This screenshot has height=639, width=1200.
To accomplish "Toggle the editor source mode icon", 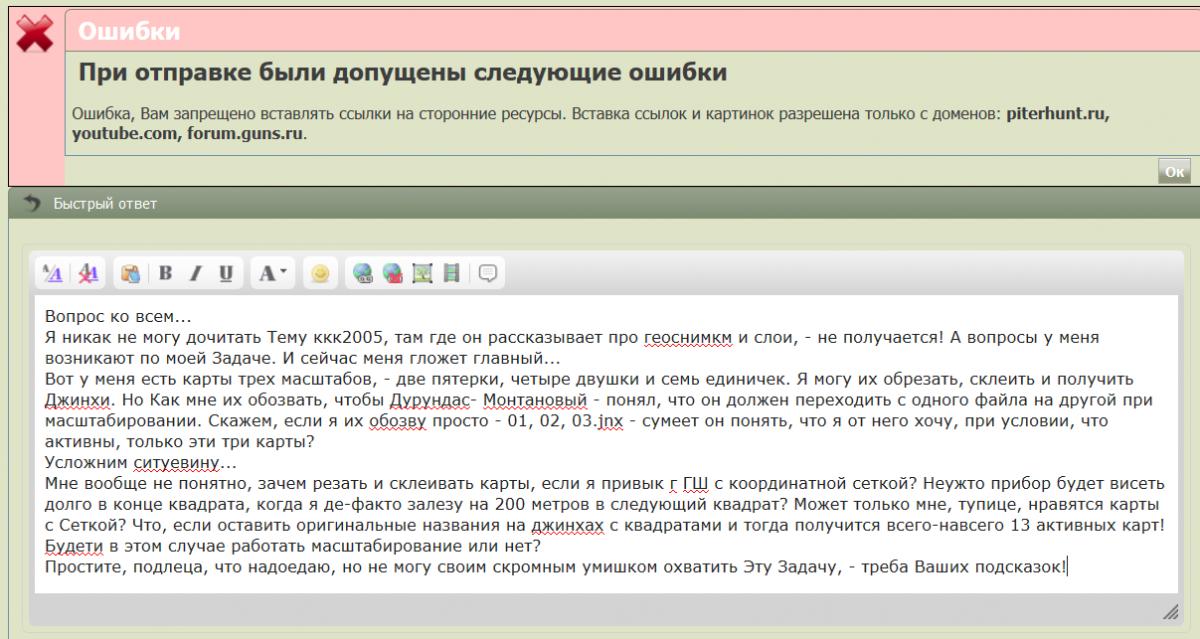I will [54, 274].
